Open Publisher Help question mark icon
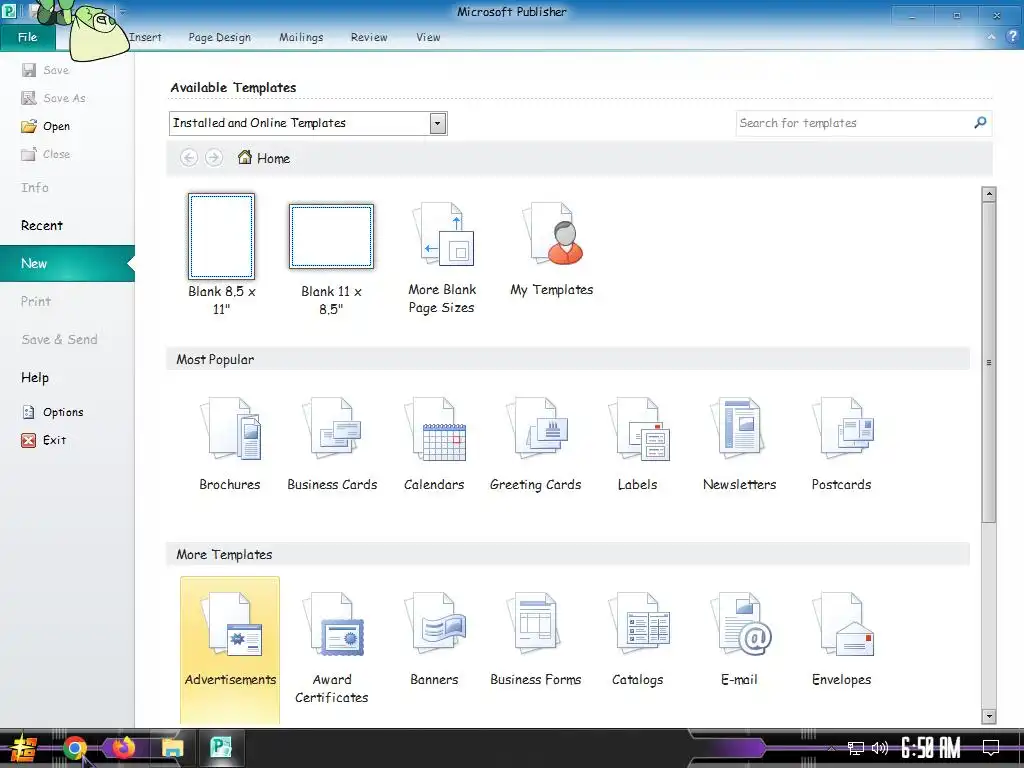 (1012, 37)
